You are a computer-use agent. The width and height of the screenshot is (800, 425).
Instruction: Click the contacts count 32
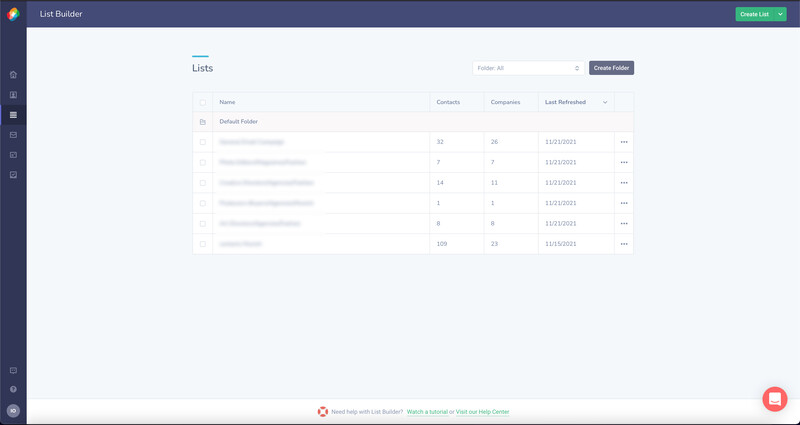click(440, 142)
